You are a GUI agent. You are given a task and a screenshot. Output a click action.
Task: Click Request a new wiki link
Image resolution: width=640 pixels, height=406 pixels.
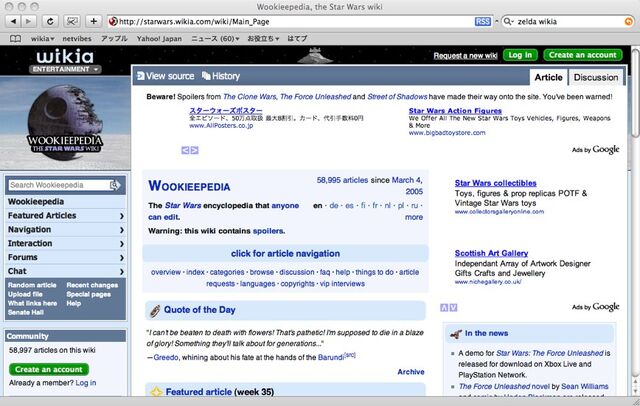tap(465, 55)
